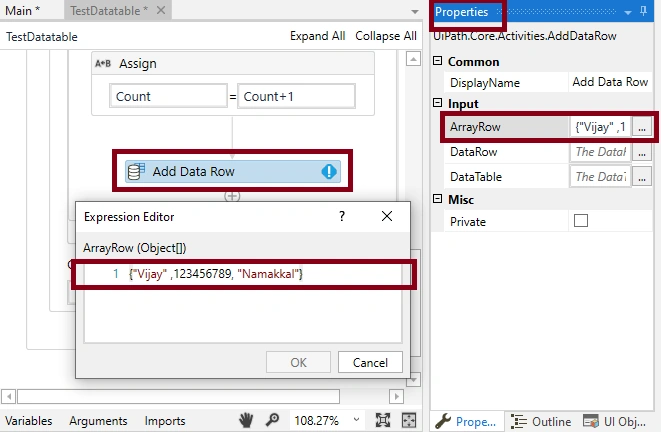The width and height of the screenshot is (661, 432).
Task: Collapse the Misc property section
Action: (438, 199)
